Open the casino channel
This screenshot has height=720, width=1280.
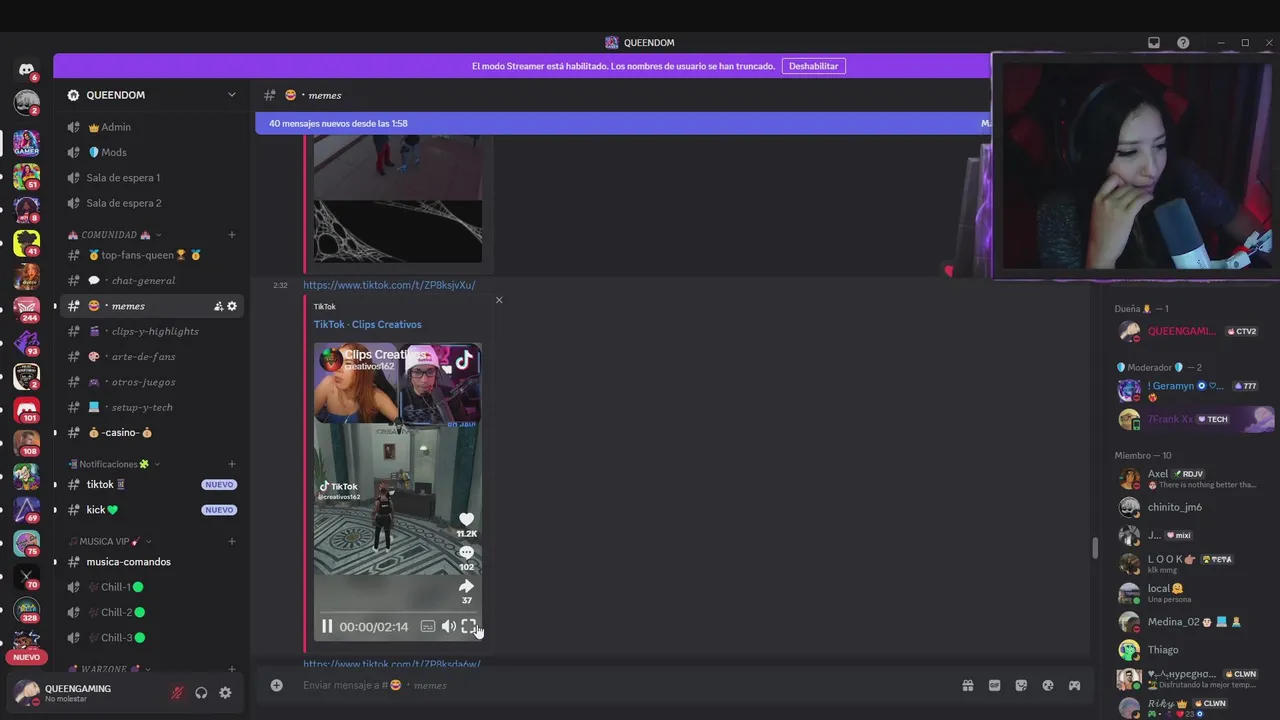point(152,433)
